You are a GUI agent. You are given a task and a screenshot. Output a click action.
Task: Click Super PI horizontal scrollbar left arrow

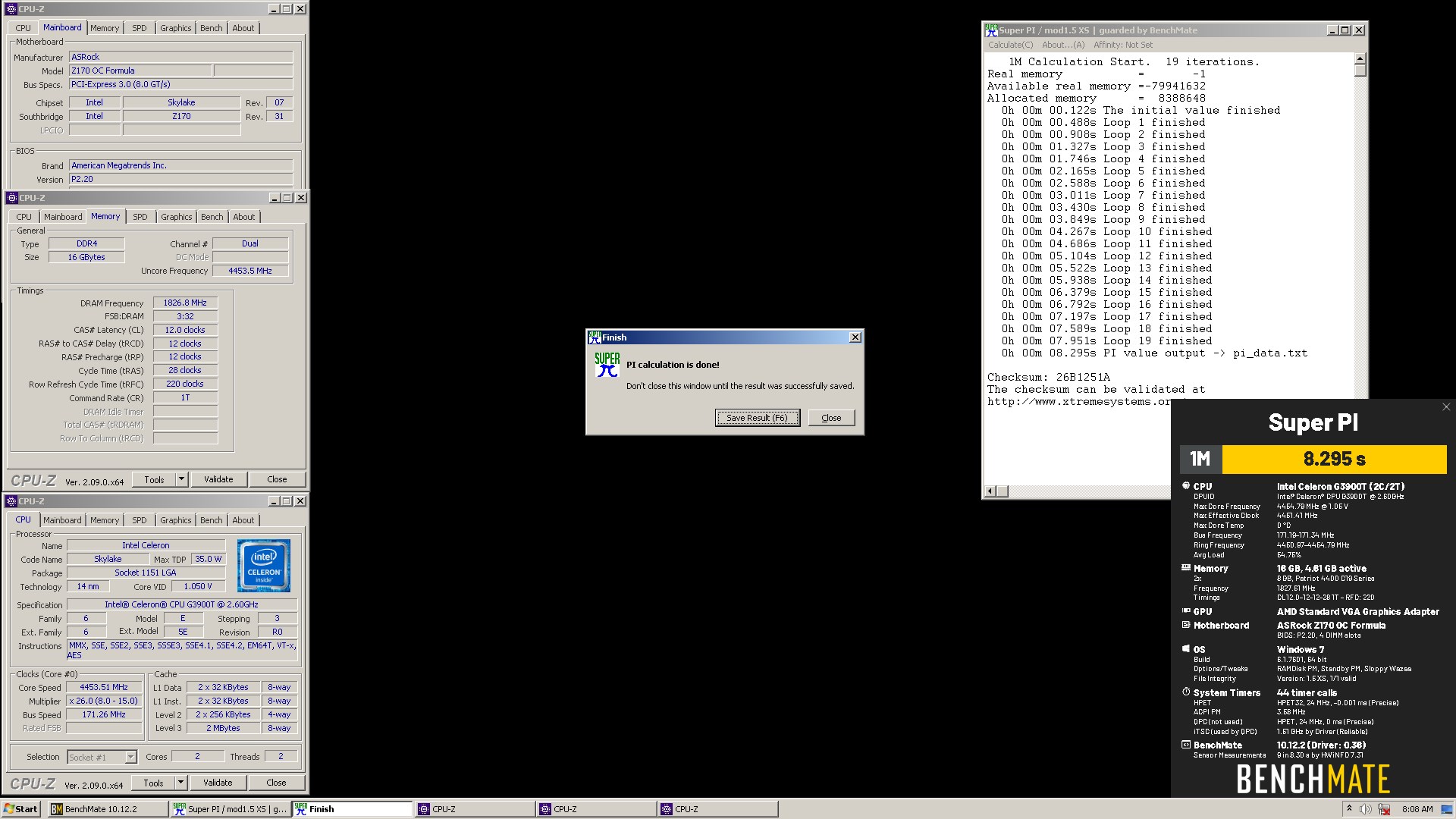click(x=990, y=491)
